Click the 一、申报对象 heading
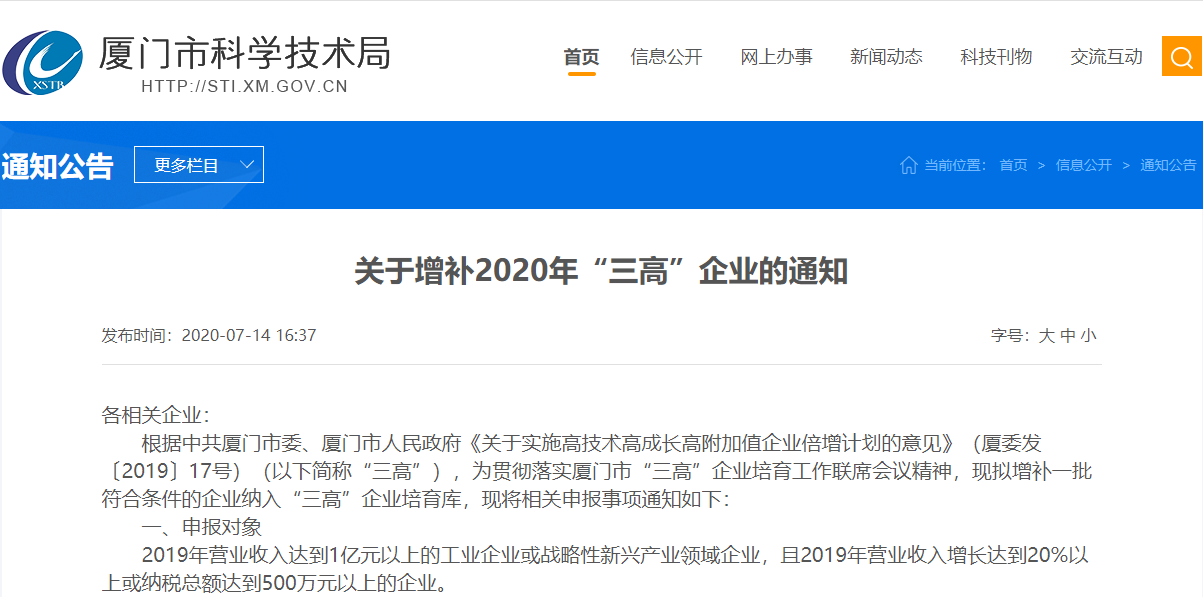This screenshot has height=597, width=1203. (x=202, y=527)
